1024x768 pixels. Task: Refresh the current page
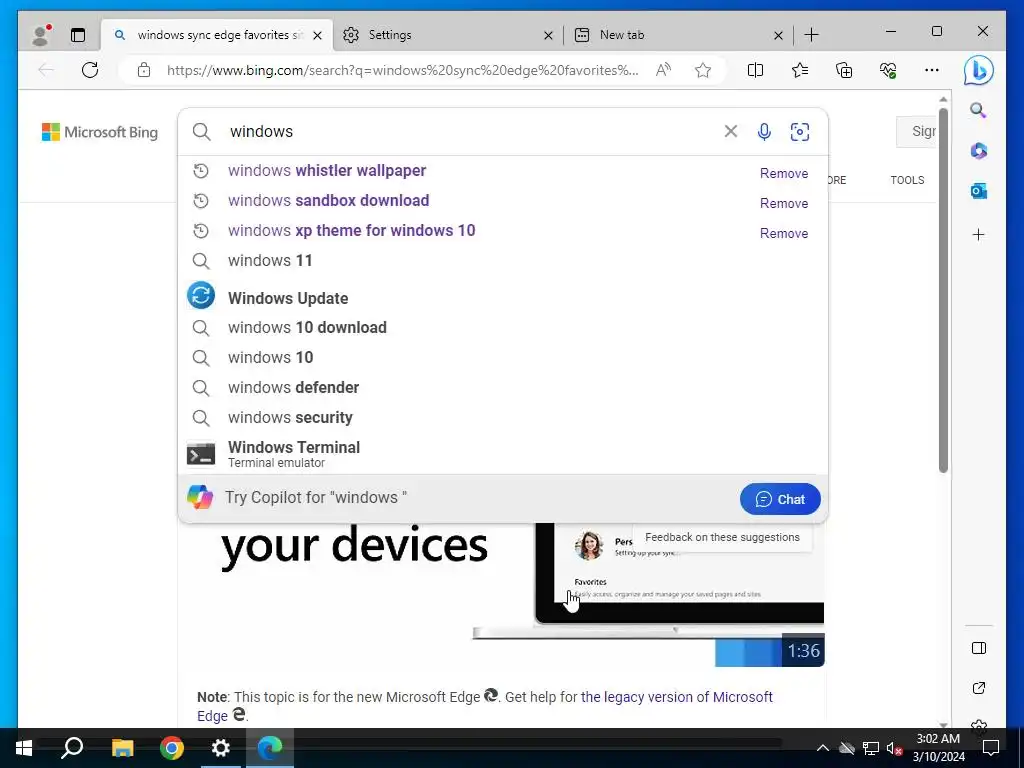pos(90,70)
